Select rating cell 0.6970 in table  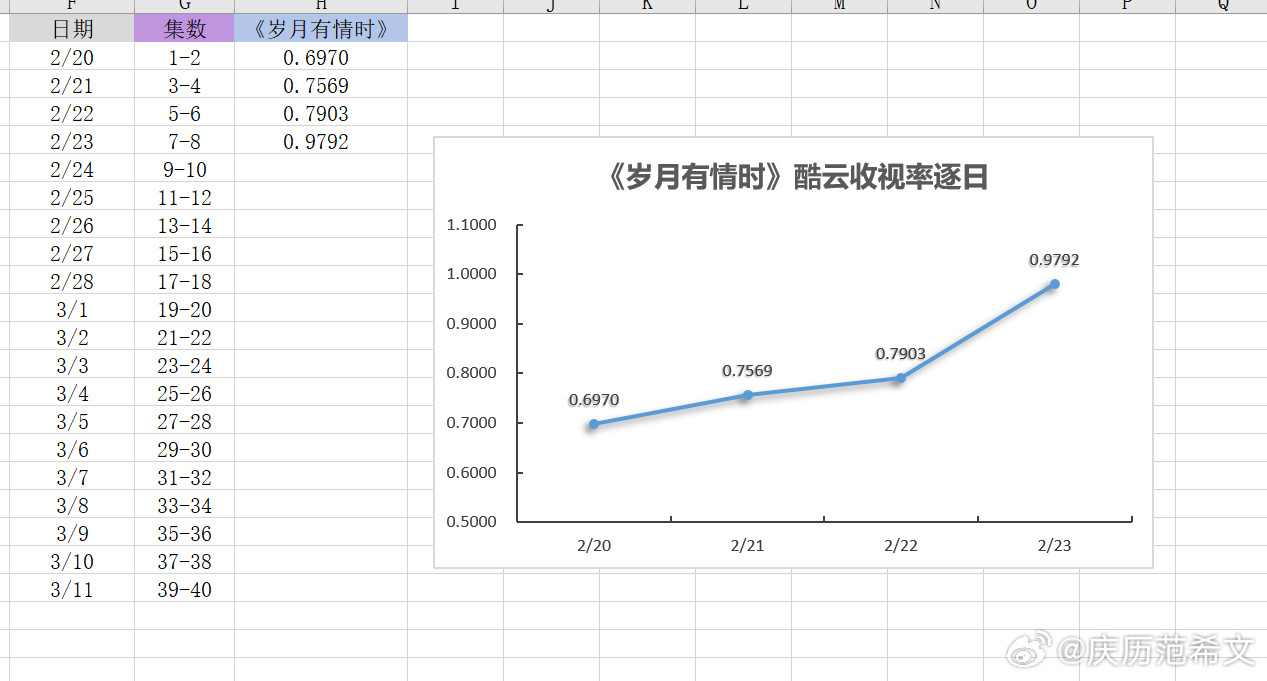click(321, 57)
